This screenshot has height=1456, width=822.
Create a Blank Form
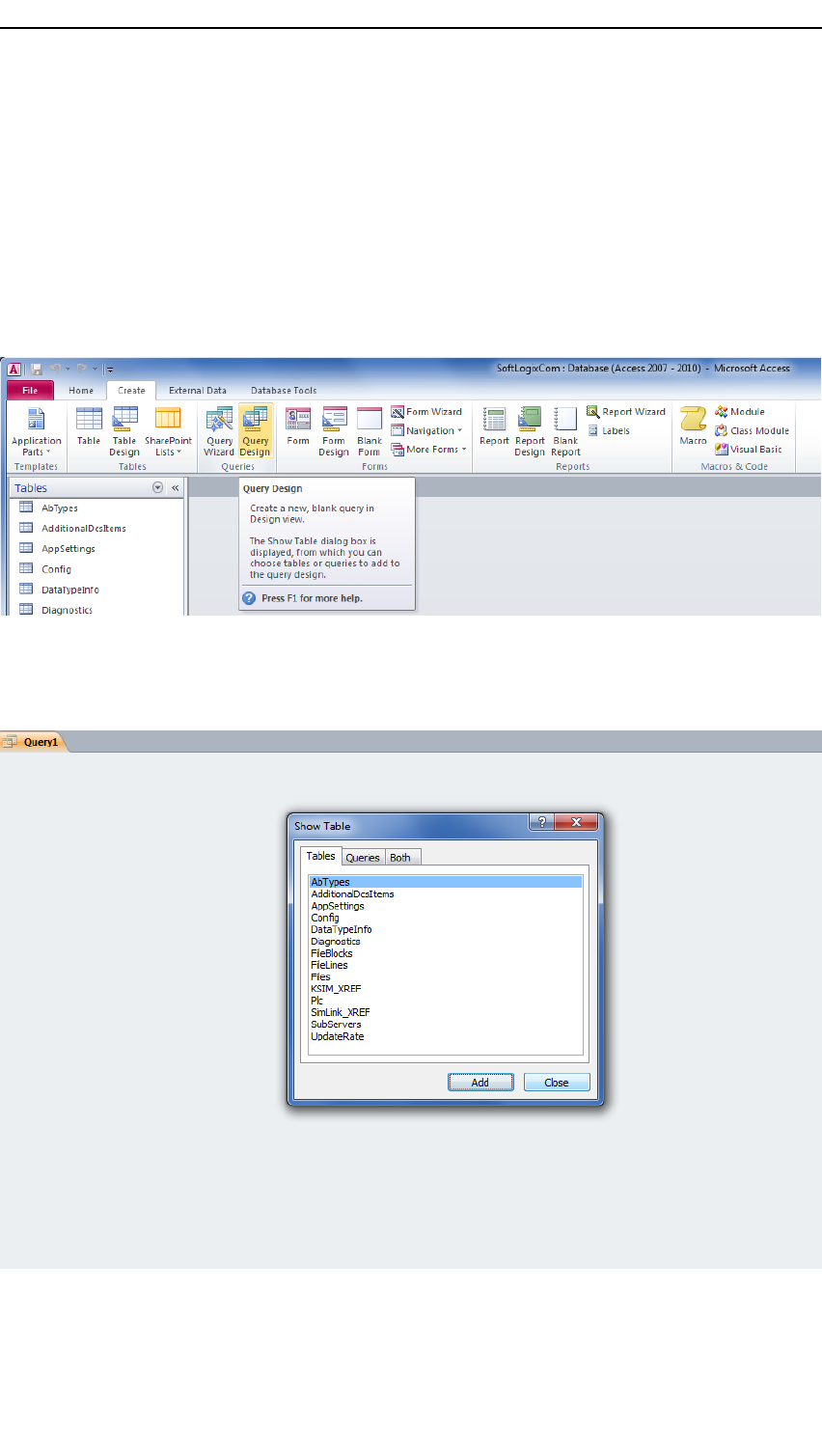pyautogui.click(x=370, y=431)
